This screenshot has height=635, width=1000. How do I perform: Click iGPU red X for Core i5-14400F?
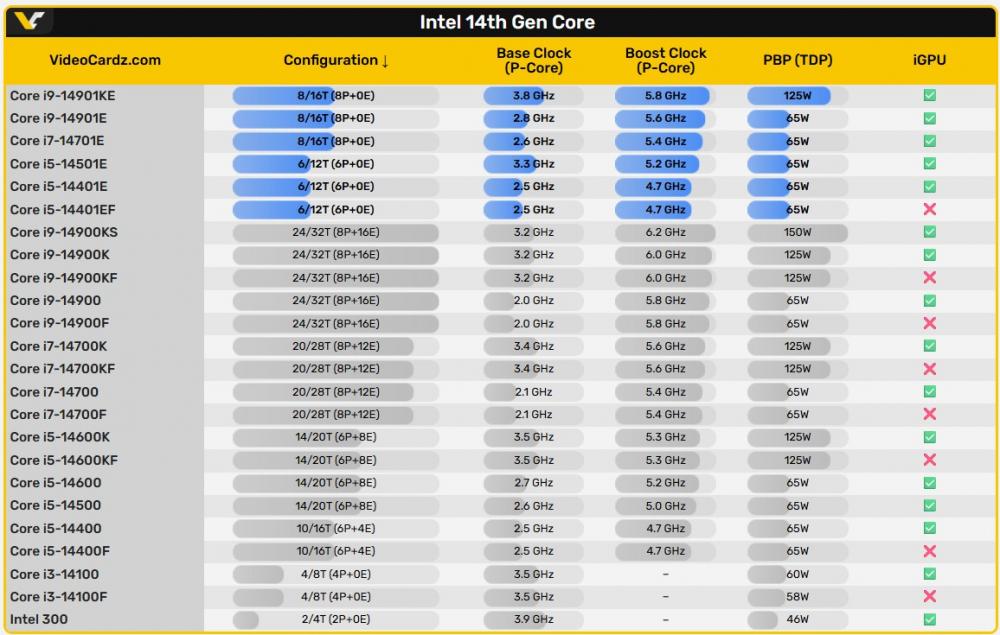tap(930, 551)
